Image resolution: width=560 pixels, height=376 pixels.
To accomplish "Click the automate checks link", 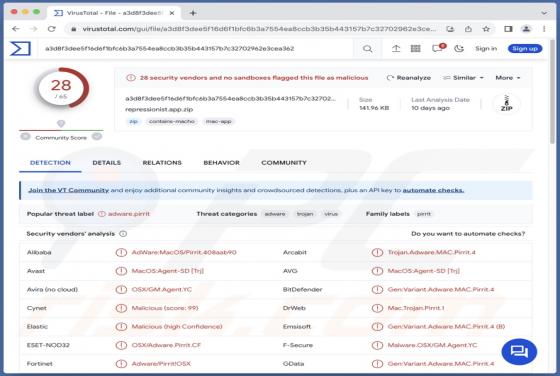I will point(433,190).
